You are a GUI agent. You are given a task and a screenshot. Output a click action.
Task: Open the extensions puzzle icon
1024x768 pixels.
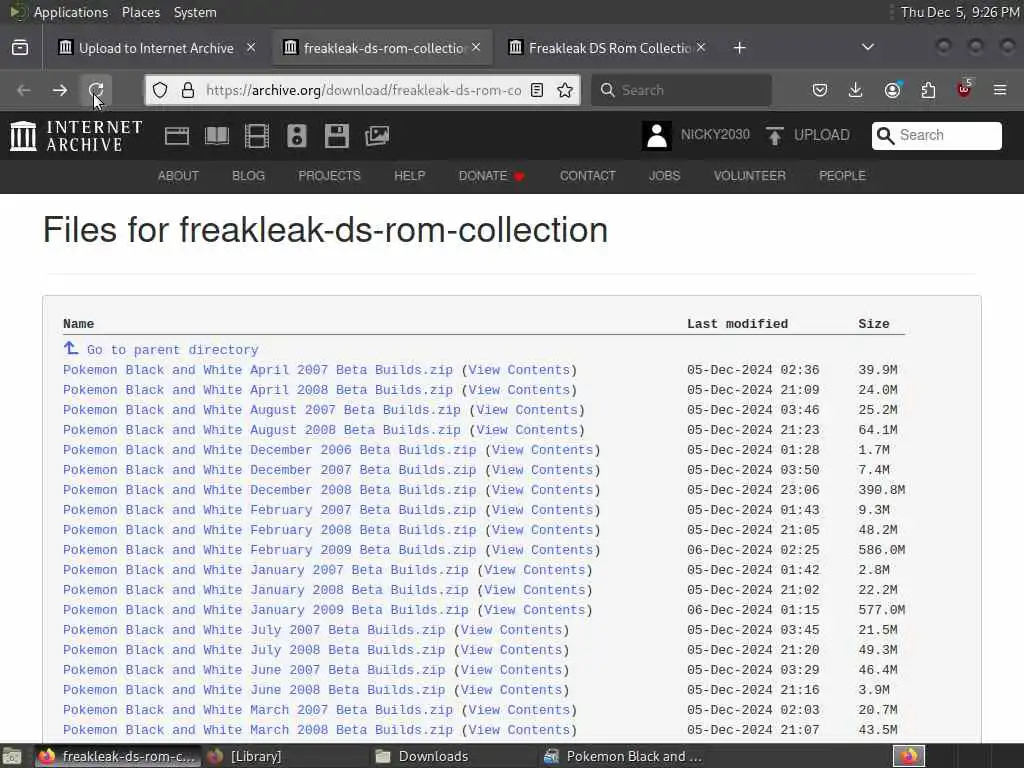[x=928, y=90]
